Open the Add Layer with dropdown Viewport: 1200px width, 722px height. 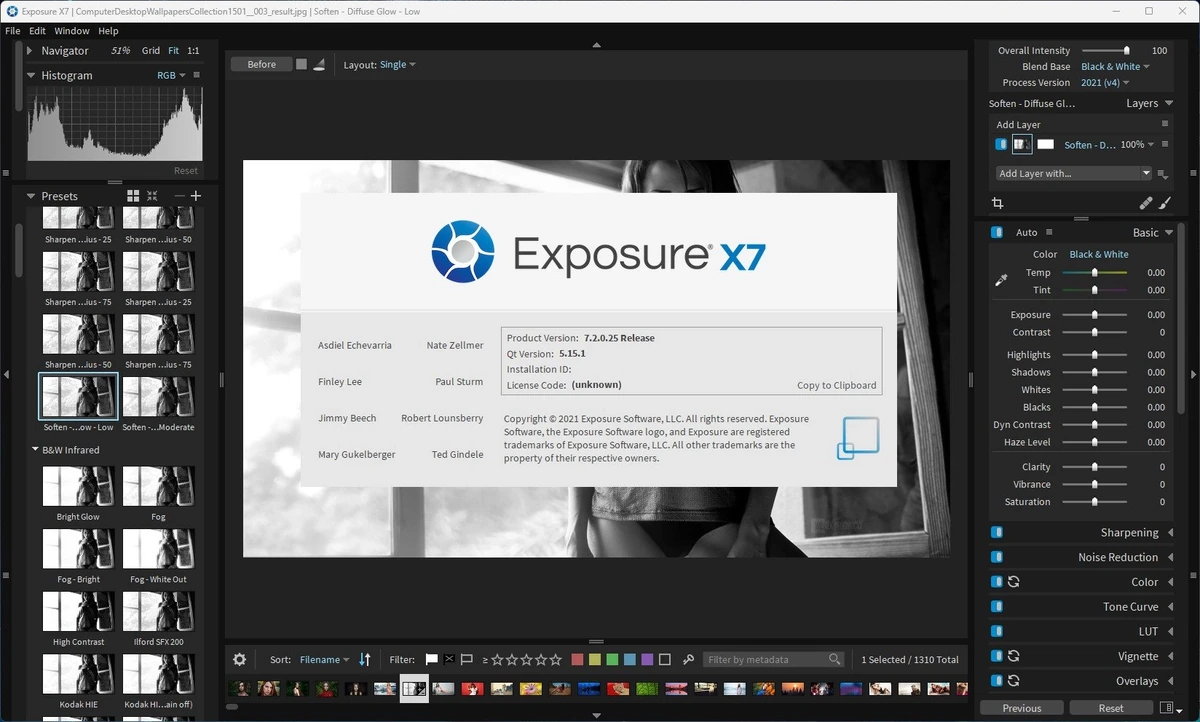(x=1074, y=173)
